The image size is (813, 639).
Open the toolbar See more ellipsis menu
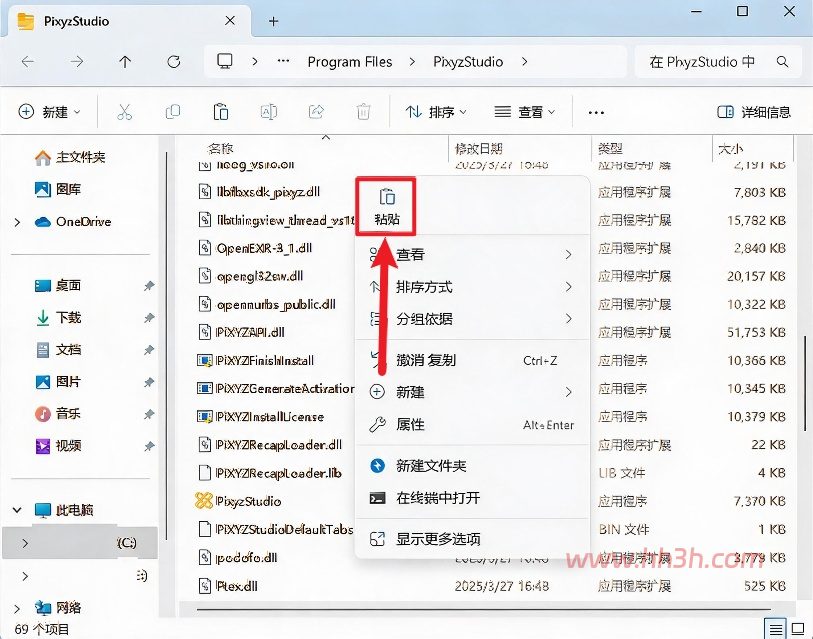click(x=596, y=113)
